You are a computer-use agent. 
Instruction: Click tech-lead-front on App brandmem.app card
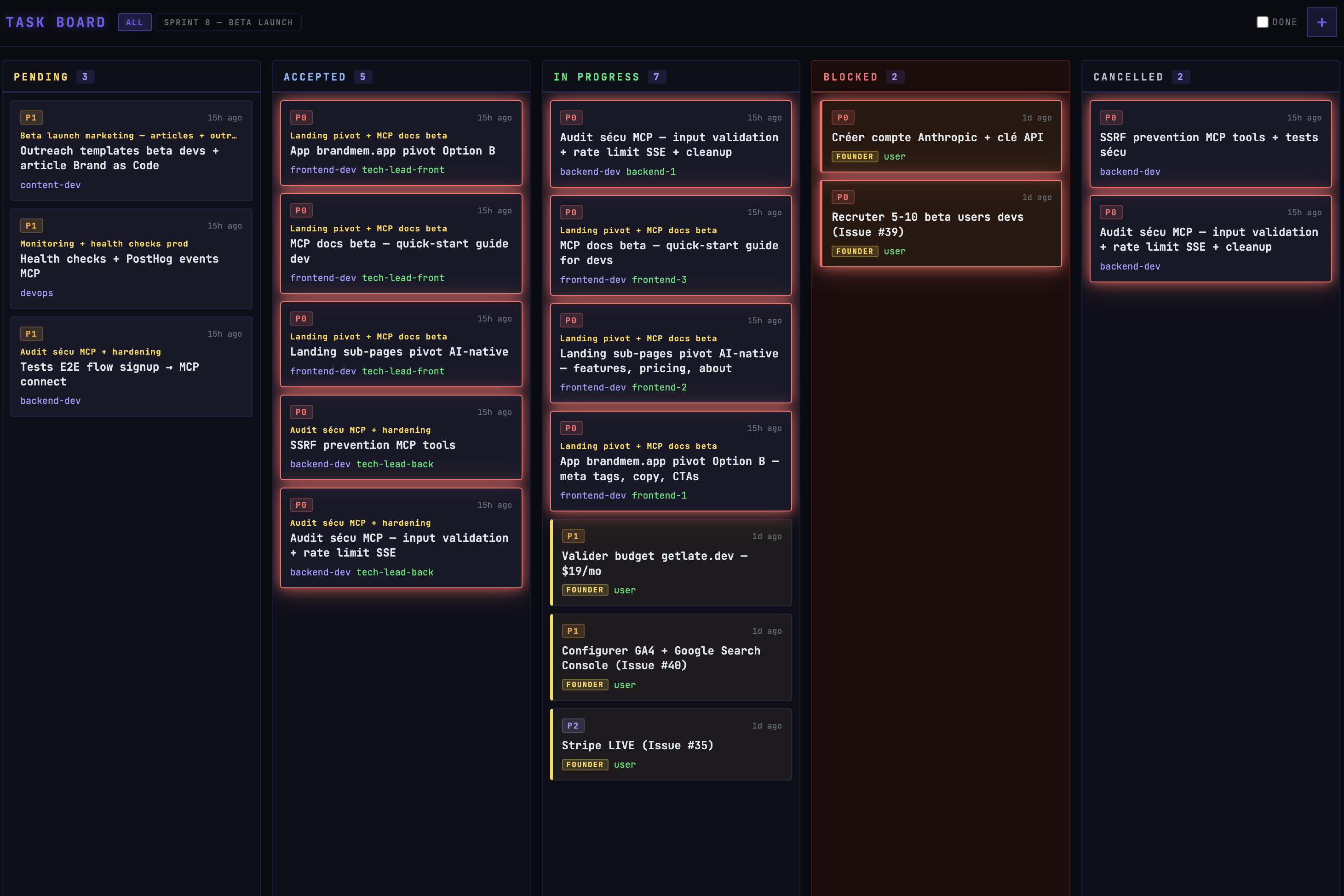403,170
